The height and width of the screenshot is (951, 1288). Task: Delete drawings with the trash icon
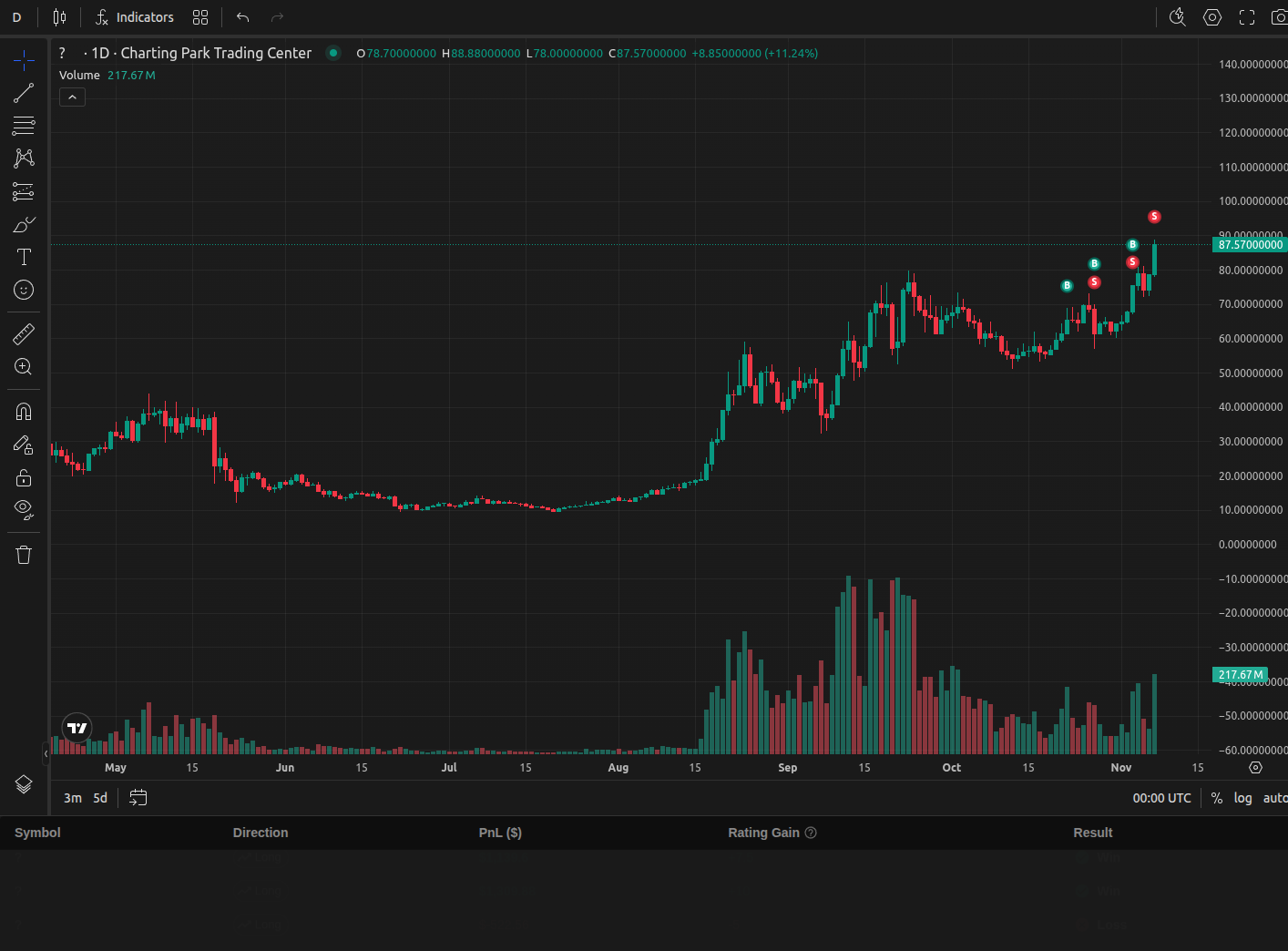(x=24, y=555)
